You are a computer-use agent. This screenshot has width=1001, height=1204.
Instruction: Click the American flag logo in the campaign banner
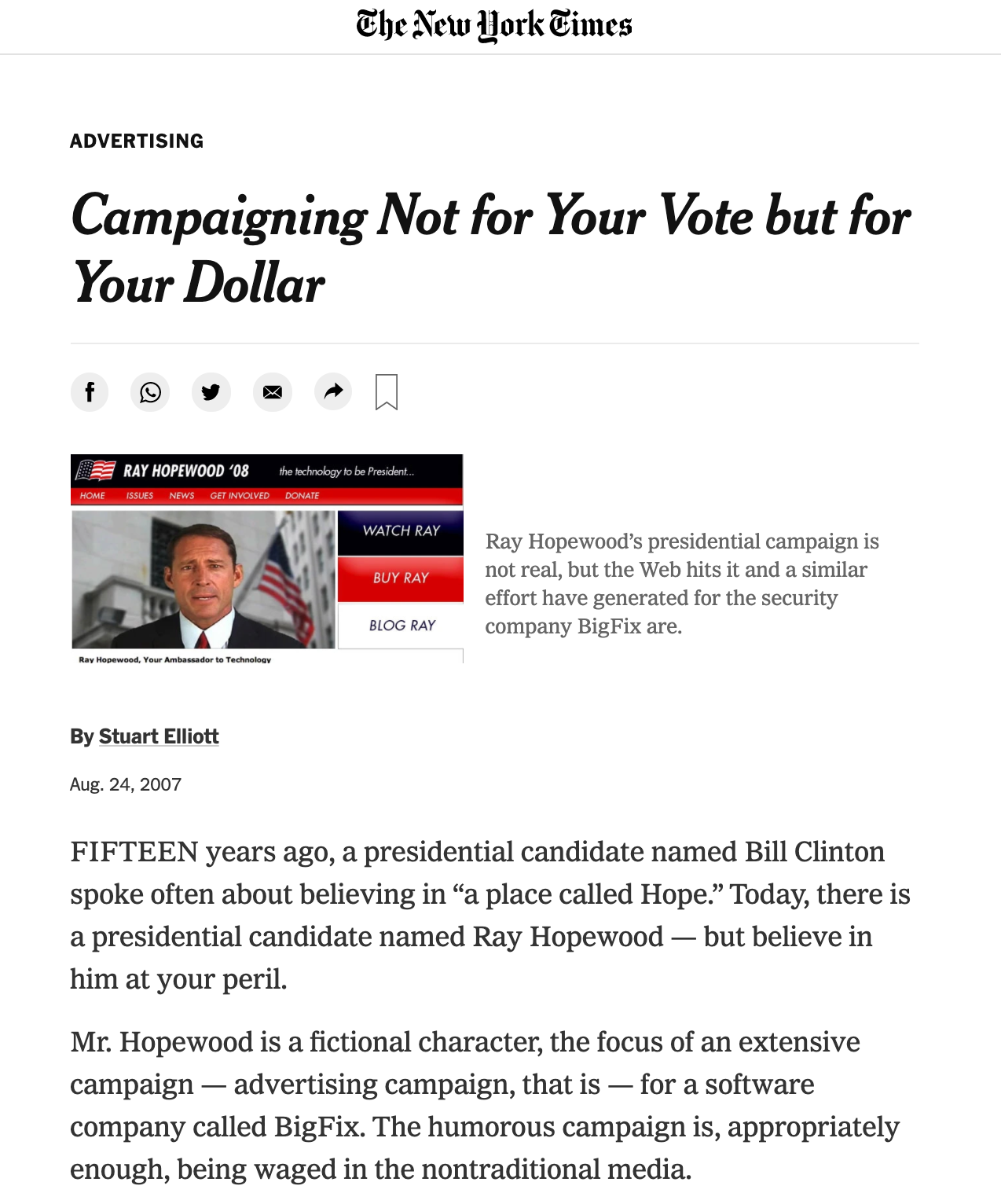(x=96, y=470)
